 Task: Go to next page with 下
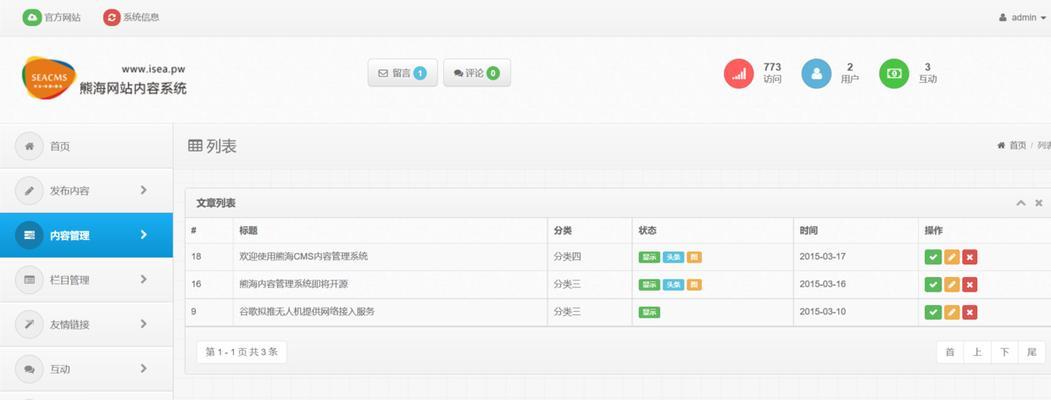tap(1004, 352)
